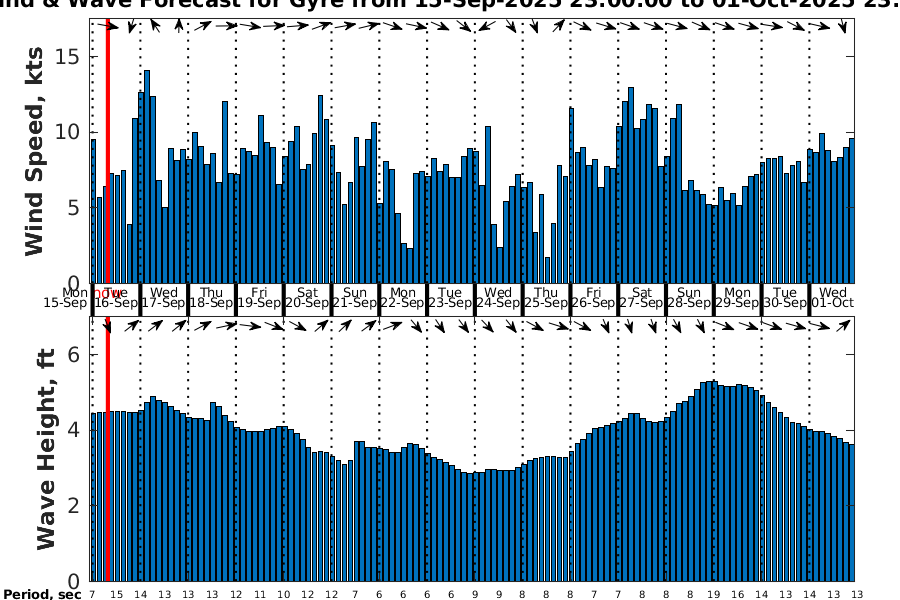Select the shortest wind speed bar on 25-Sep
Viewport: 900px width, 600px height.
tap(547, 270)
